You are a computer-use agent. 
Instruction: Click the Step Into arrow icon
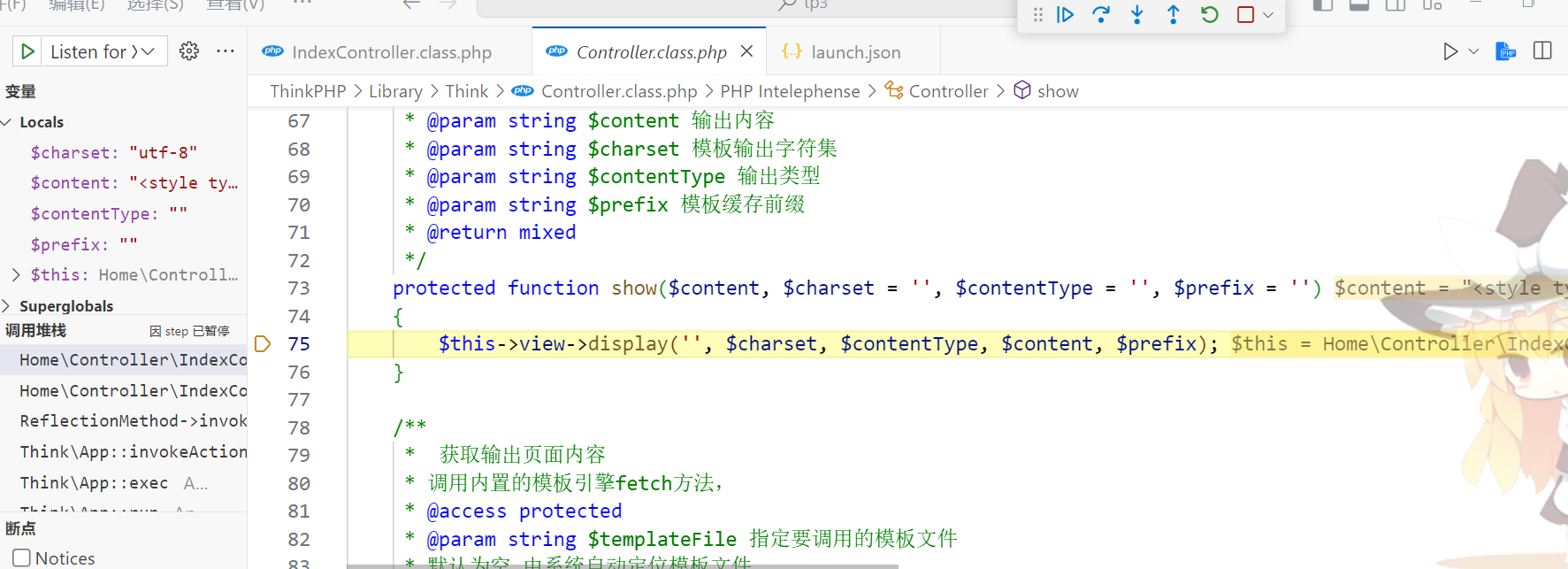(1137, 14)
